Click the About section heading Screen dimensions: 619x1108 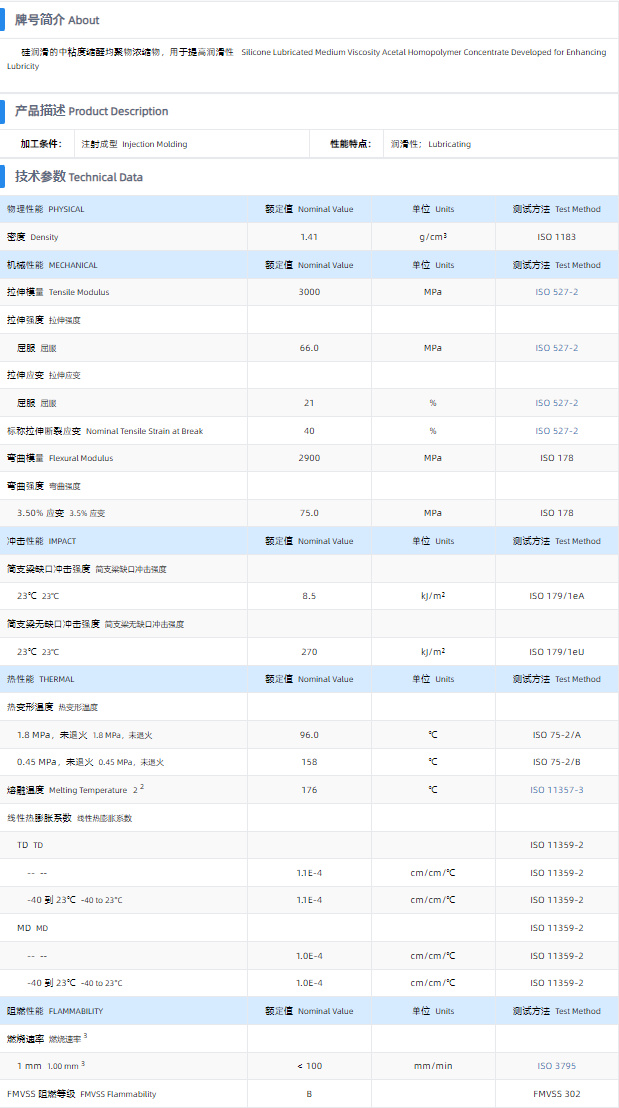tap(57, 20)
